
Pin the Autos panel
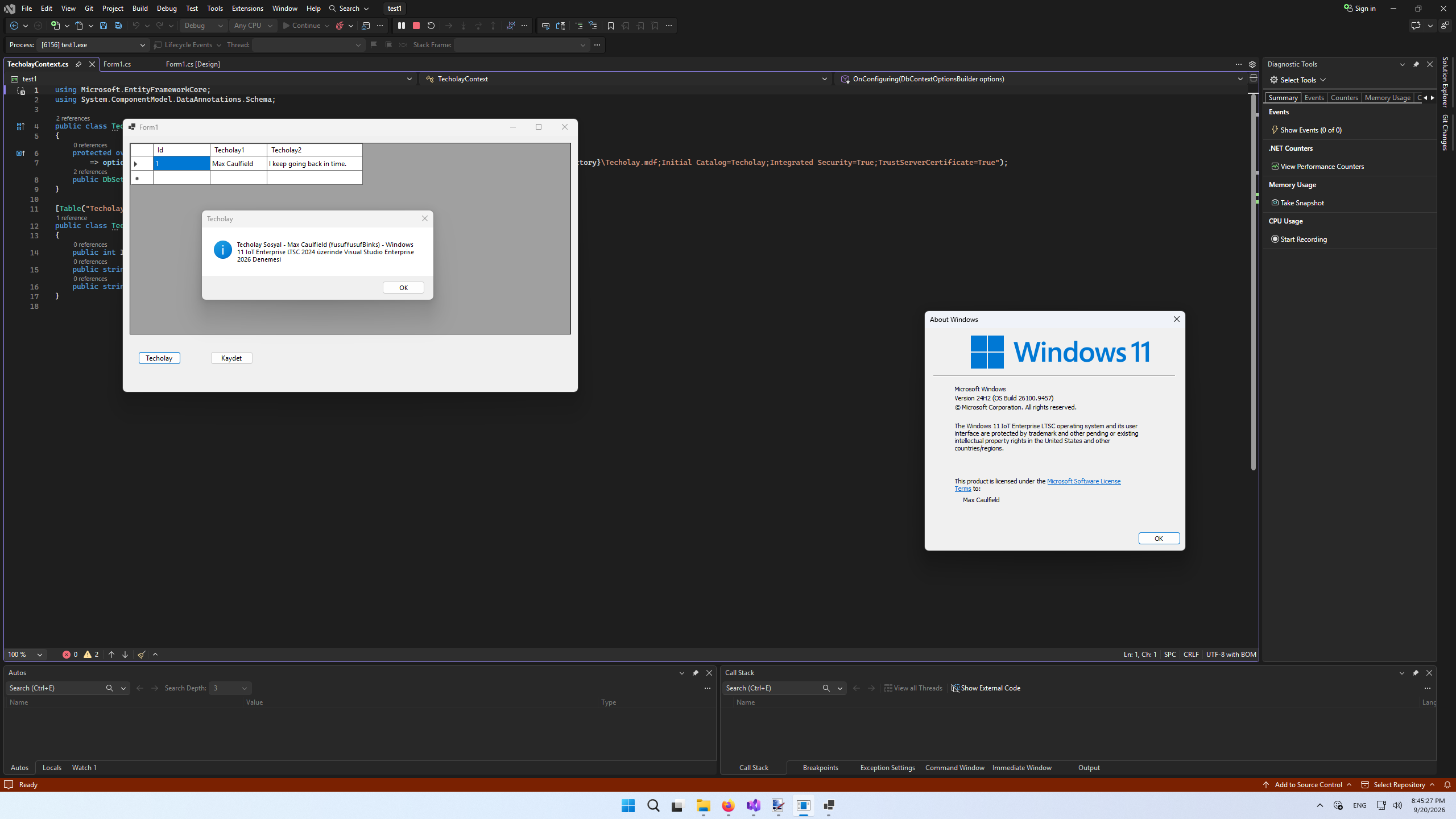click(696, 673)
